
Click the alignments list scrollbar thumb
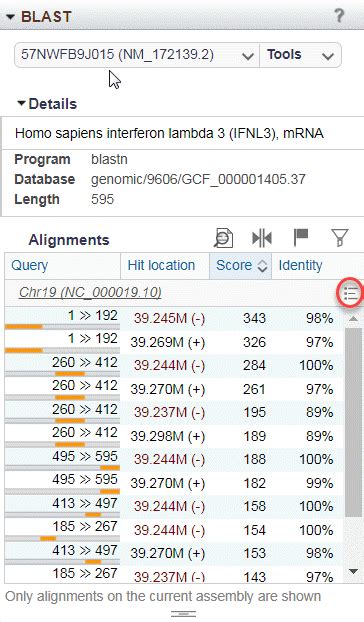click(x=353, y=421)
